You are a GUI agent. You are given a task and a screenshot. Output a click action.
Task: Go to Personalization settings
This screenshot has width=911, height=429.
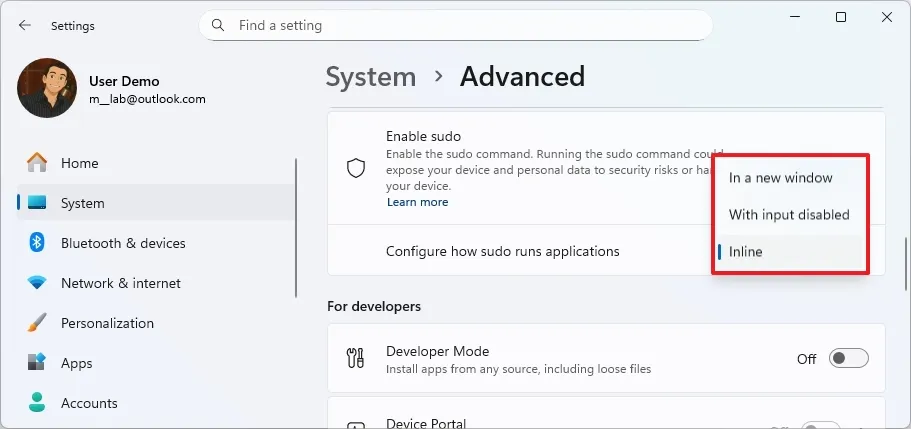coord(156,323)
